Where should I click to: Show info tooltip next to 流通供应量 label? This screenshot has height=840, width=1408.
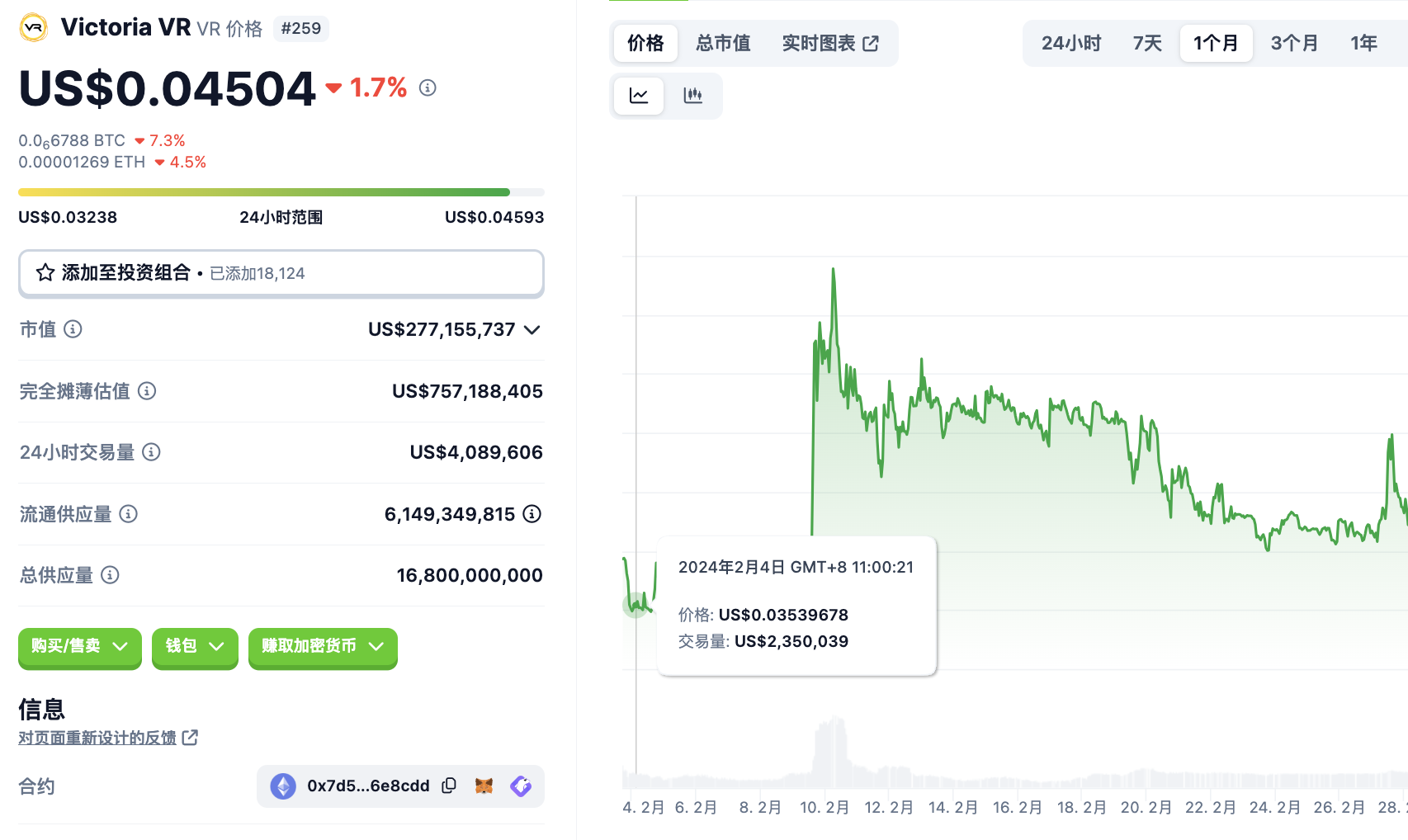[128, 514]
